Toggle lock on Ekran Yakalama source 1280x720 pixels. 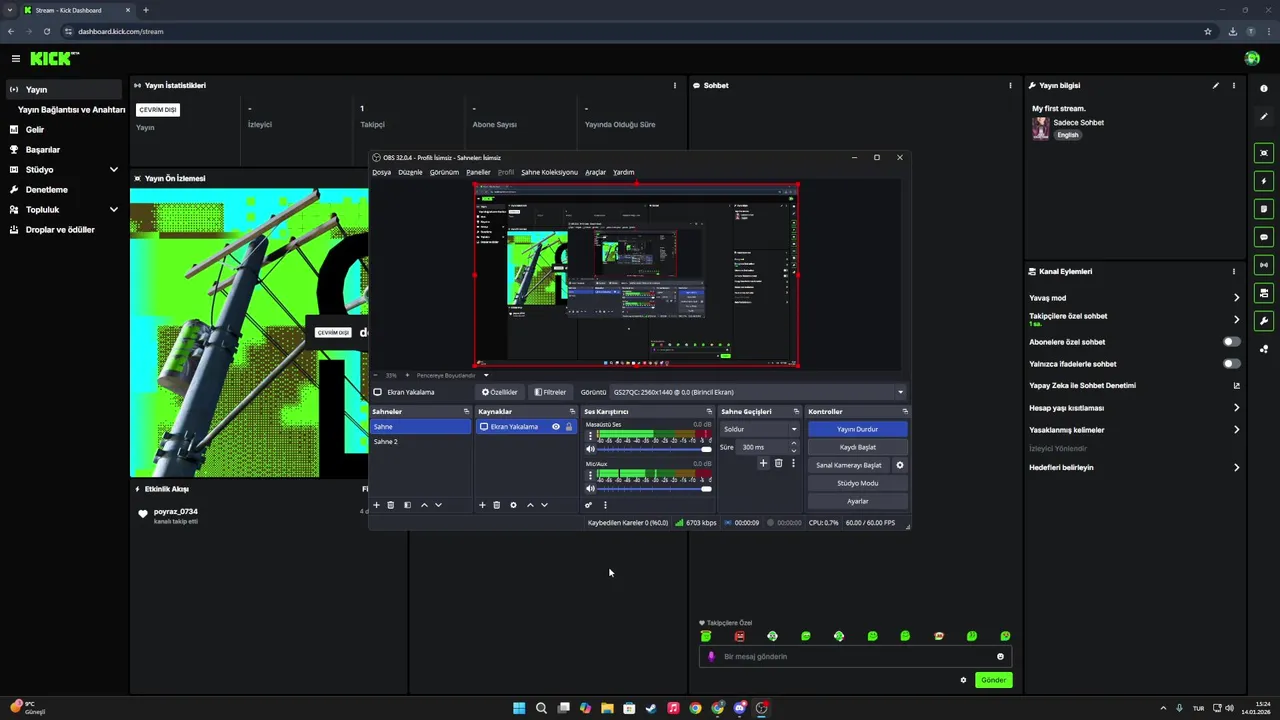569,427
